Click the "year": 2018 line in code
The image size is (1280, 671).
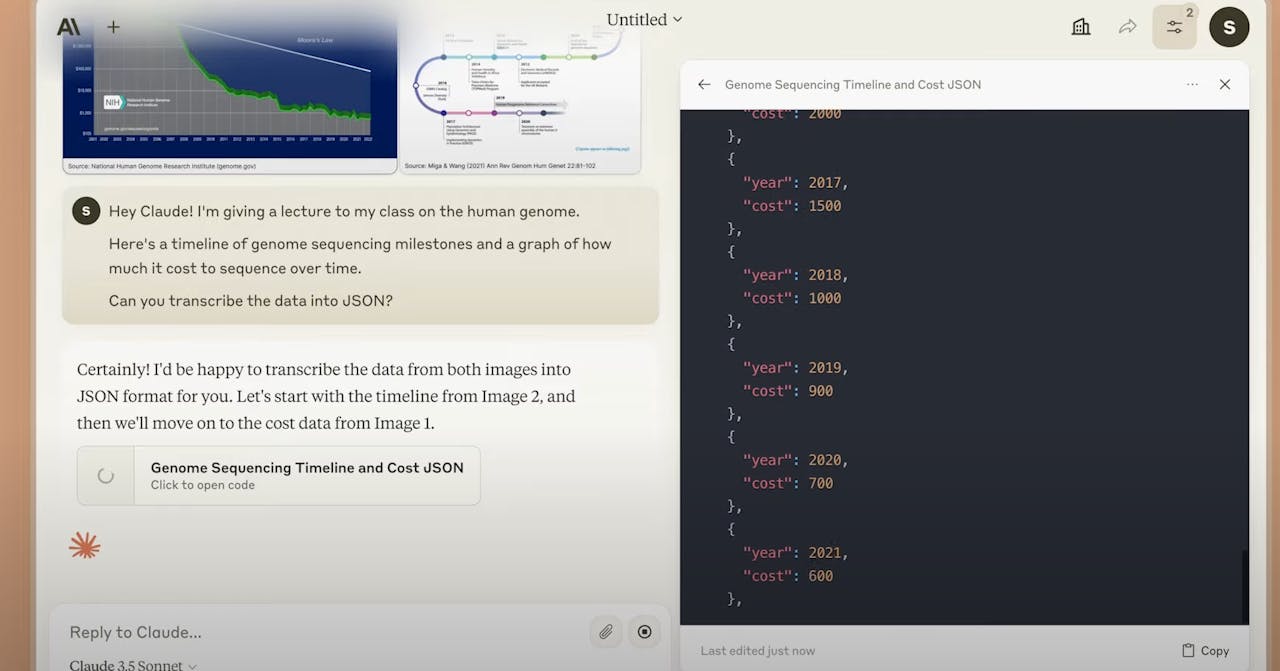[796, 275]
